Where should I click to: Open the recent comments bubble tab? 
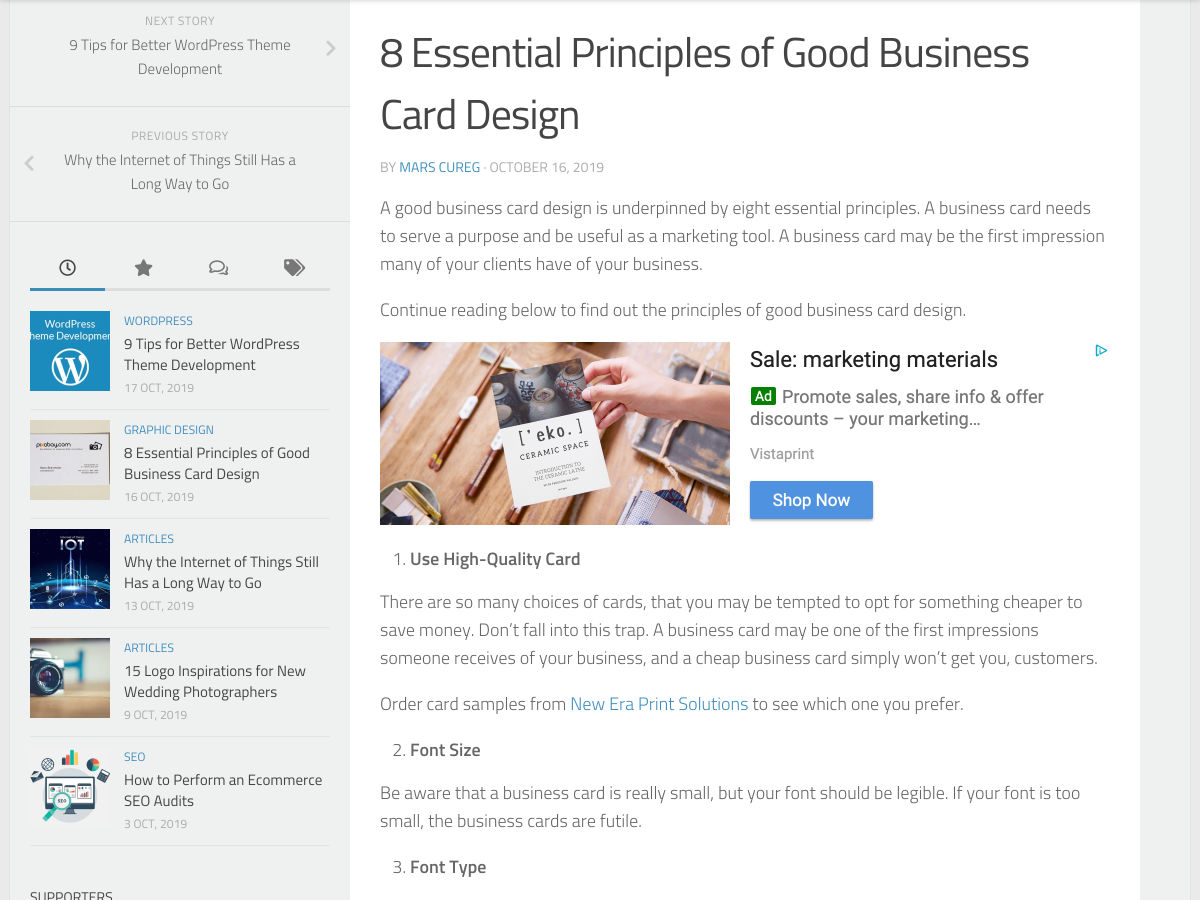[x=218, y=268]
